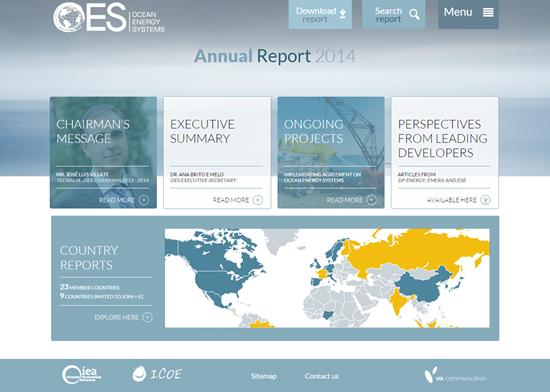Screen dimensions: 550x392
Task: Click plus icon on Executive Summary card
Action: (x=258, y=200)
